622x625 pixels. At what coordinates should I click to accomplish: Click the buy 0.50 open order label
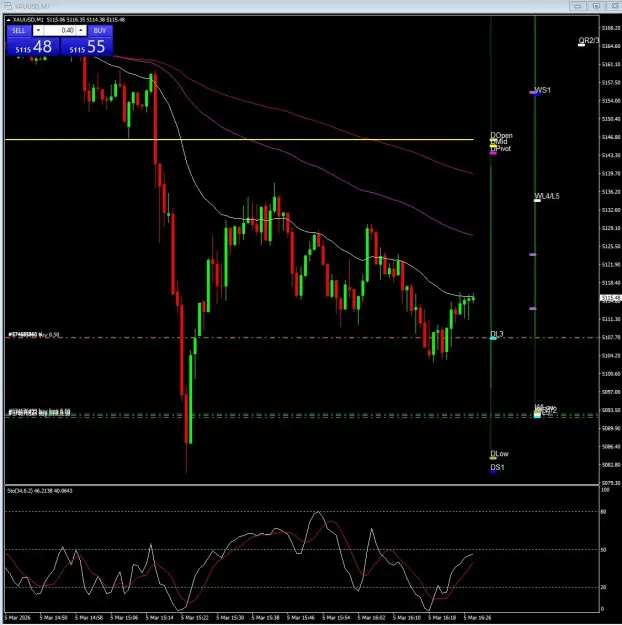(34, 334)
